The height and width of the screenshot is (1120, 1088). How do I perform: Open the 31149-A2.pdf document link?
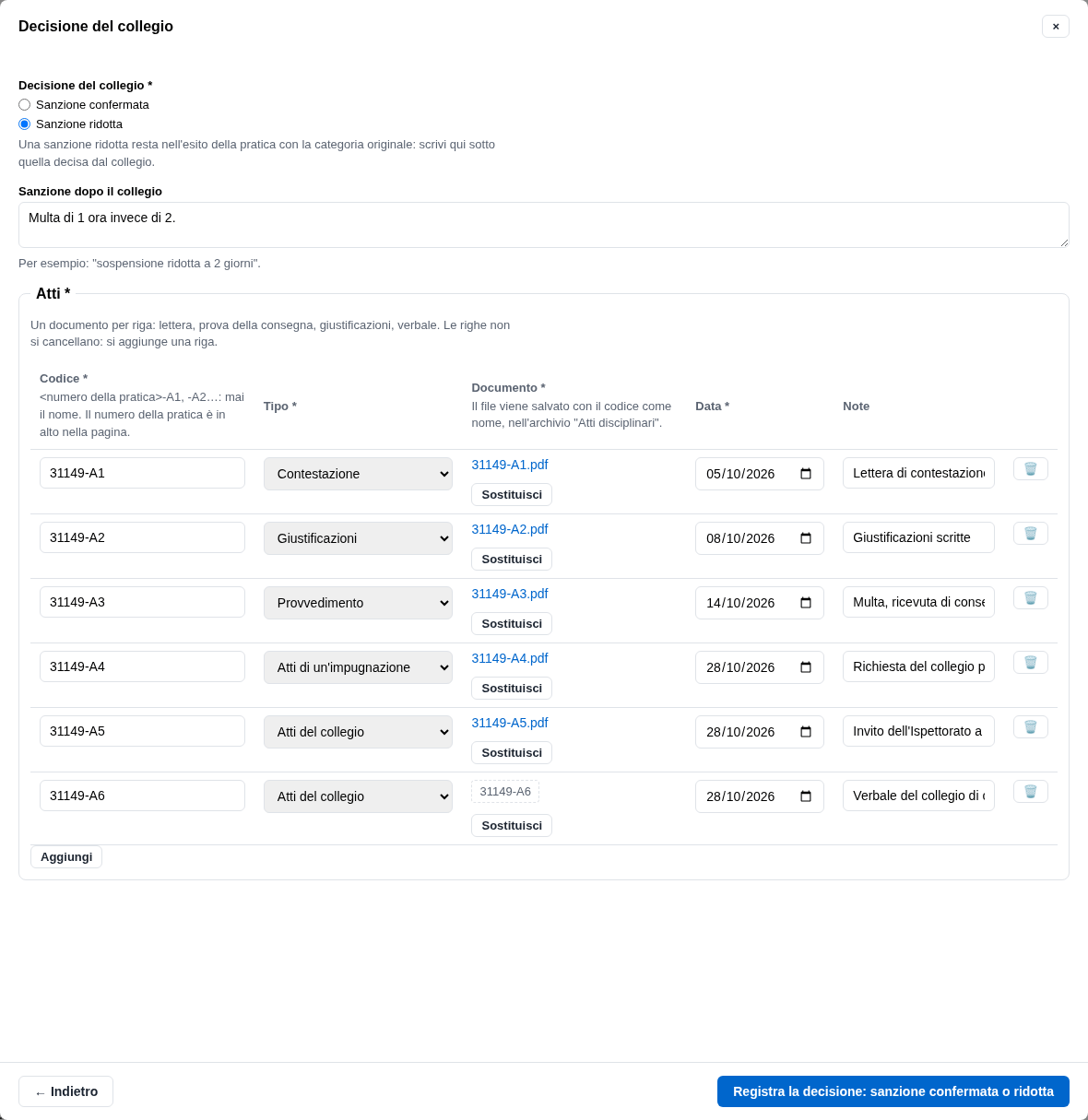(x=510, y=529)
